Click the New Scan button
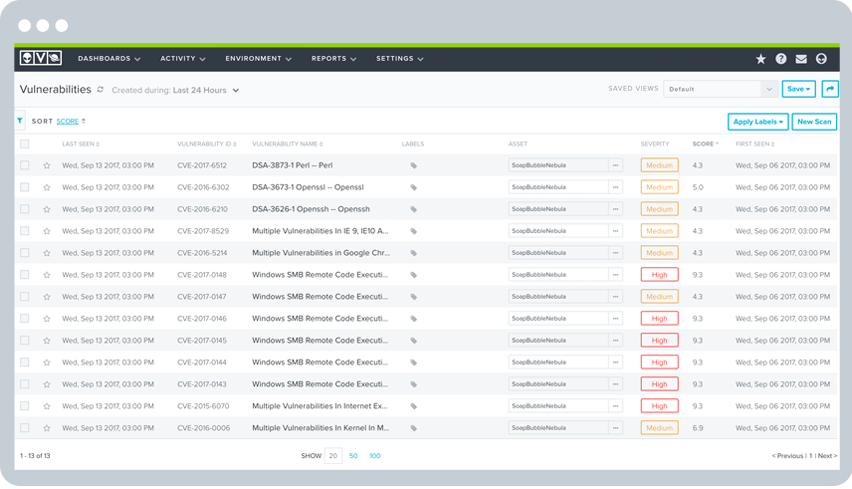Image resolution: width=852 pixels, height=489 pixels. [814, 121]
